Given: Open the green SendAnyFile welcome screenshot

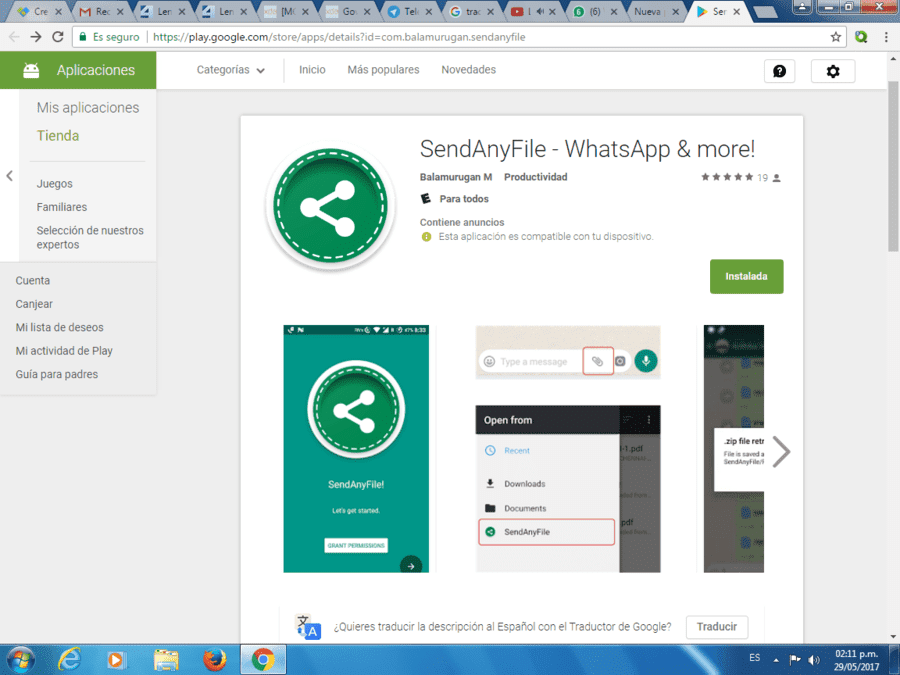Looking at the screenshot, I should (x=356, y=449).
